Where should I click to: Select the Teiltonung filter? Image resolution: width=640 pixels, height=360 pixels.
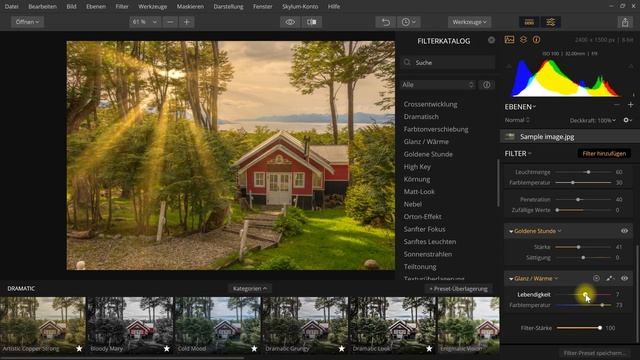pyautogui.click(x=420, y=267)
